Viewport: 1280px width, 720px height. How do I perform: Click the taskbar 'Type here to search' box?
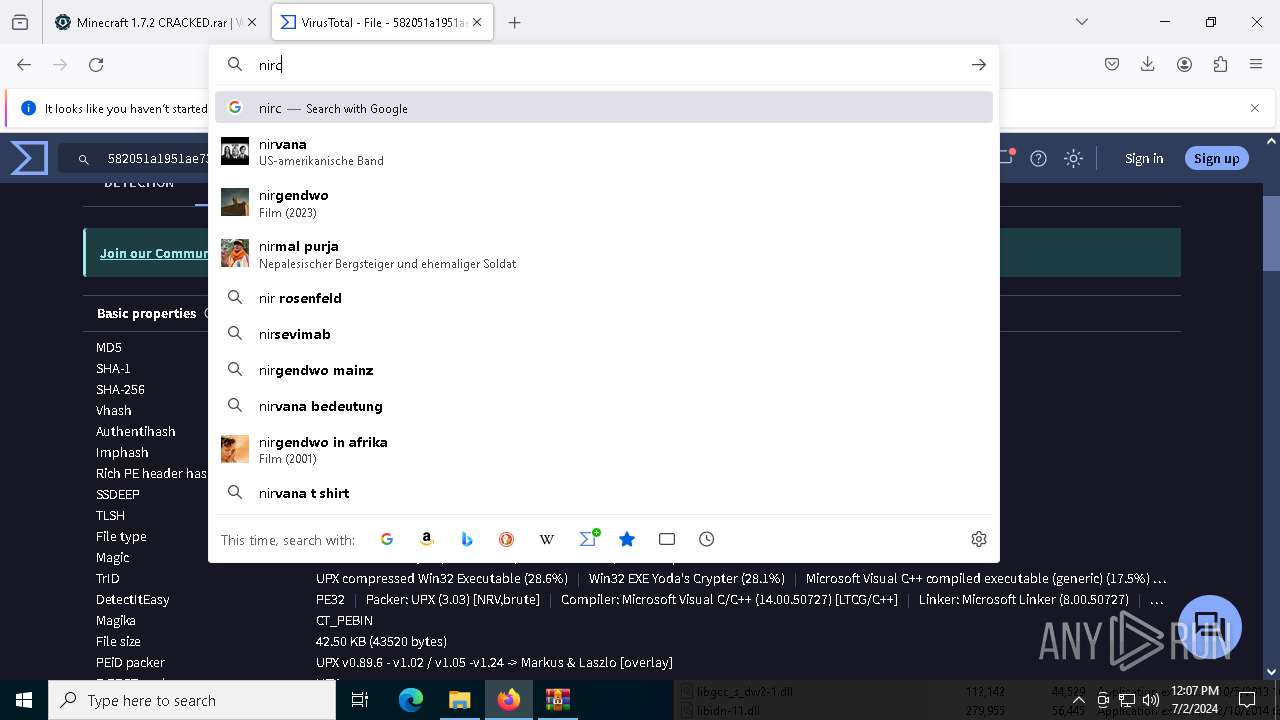pos(192,700)
